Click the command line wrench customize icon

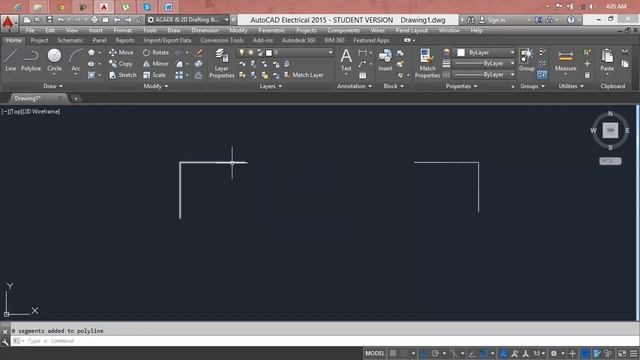click(x=5, y=341)
